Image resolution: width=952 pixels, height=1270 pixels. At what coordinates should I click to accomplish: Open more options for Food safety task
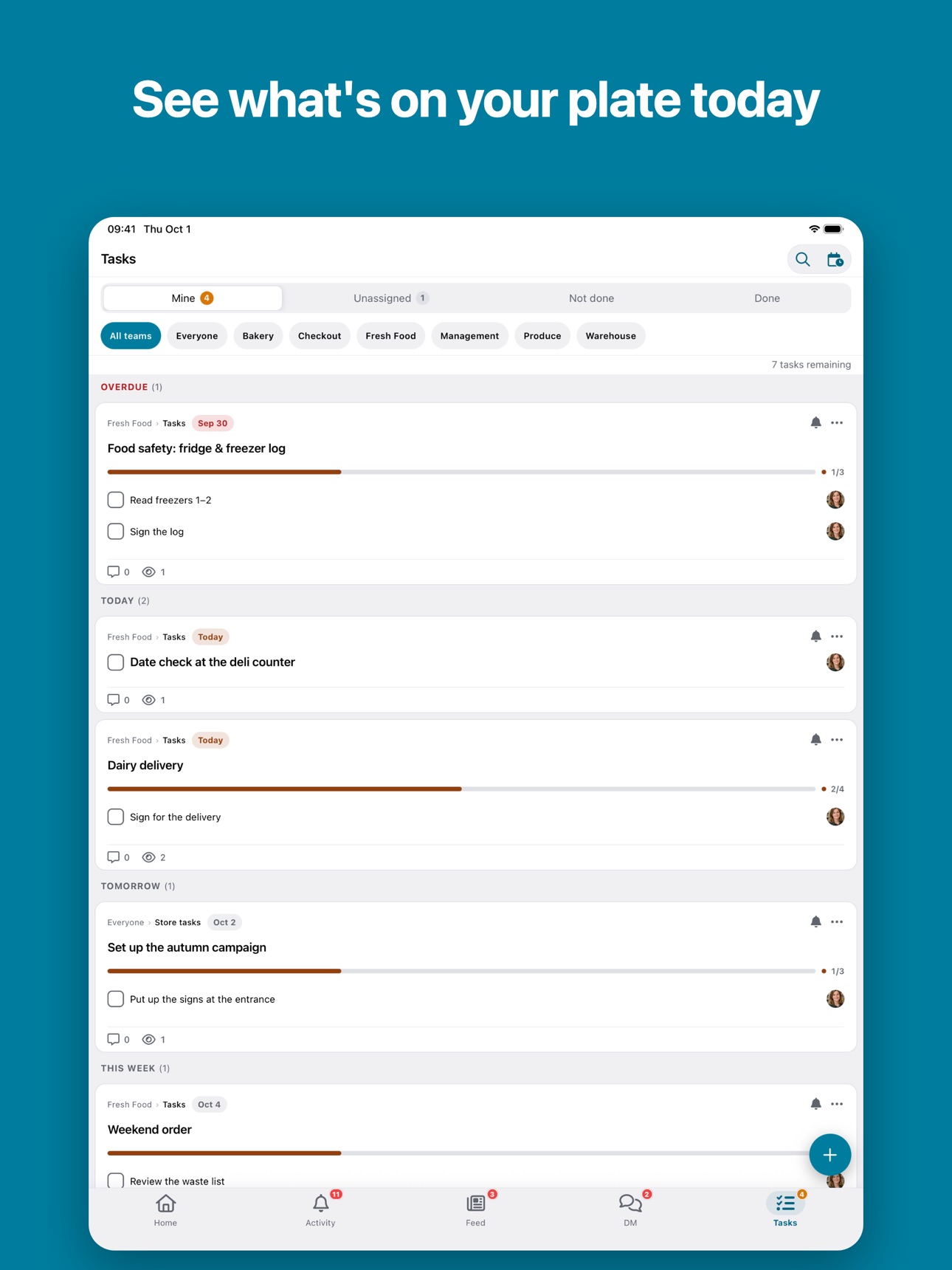(837, 423)
